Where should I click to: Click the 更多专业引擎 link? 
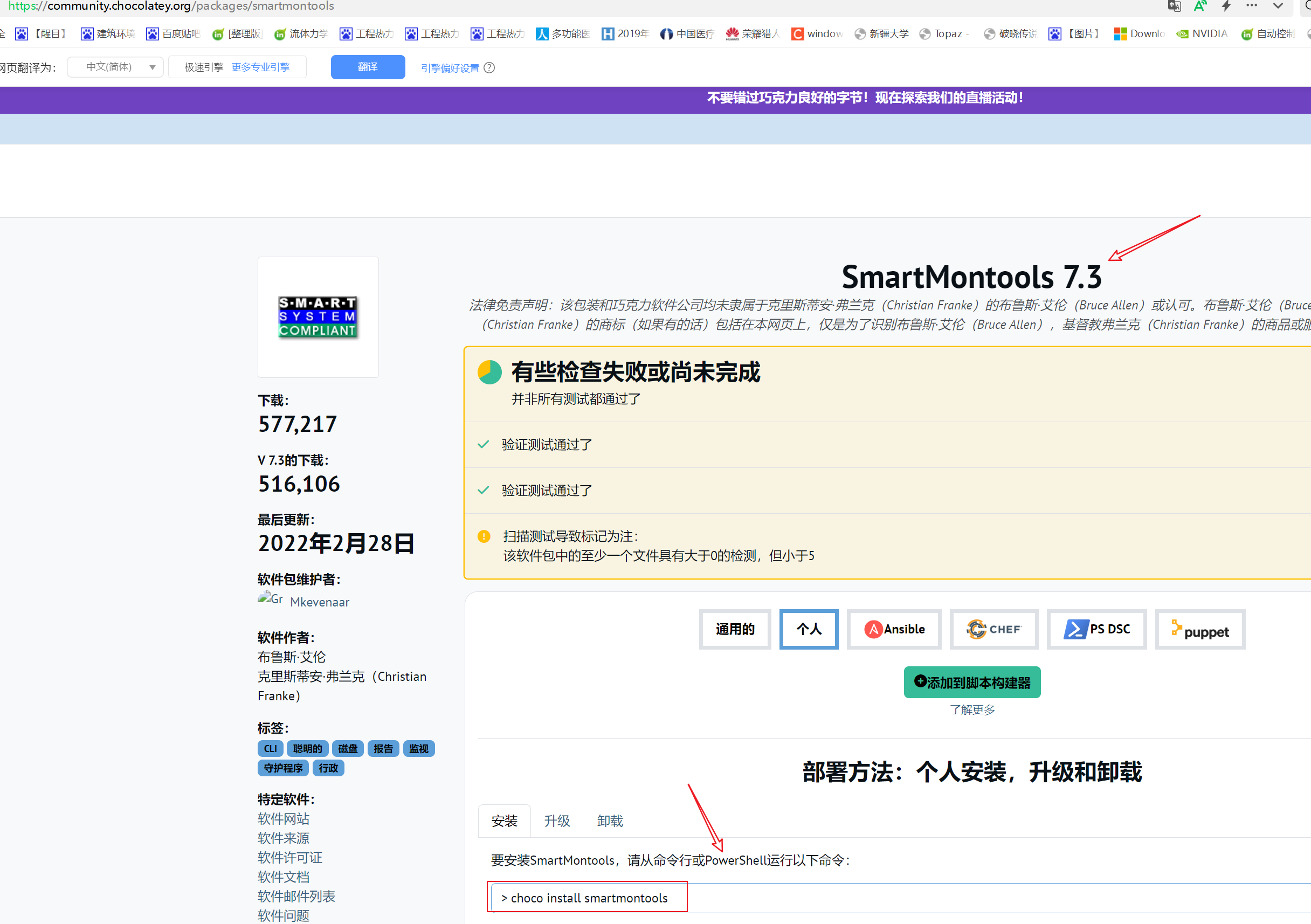260,67
